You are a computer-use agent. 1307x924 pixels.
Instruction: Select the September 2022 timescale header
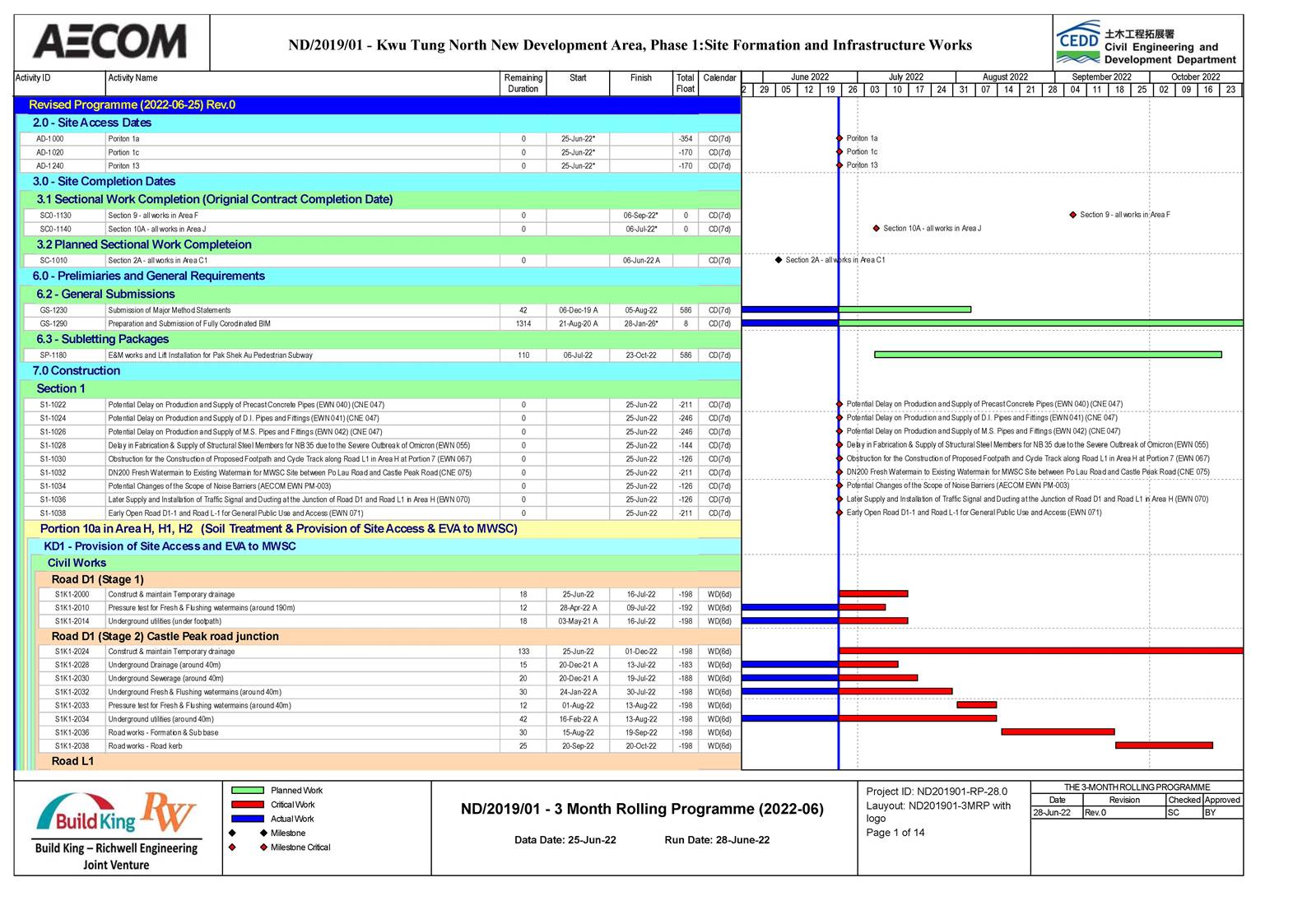[x=1102, y=77]
